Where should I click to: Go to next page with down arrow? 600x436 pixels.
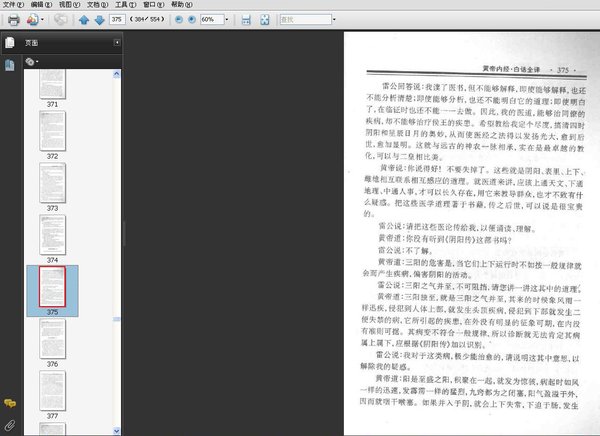[99, 20]
